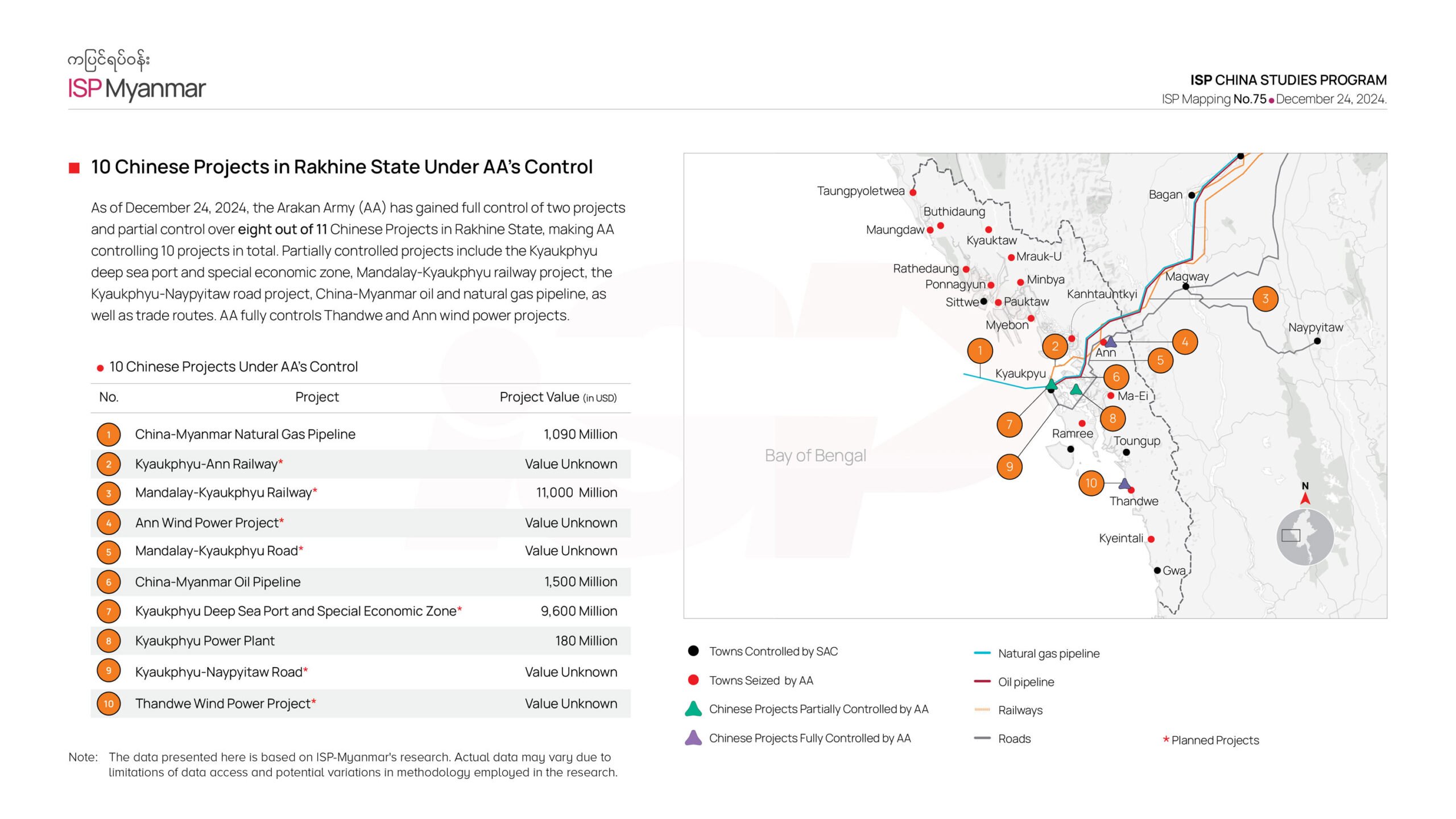The width and height of the screenshot is (1456, 819).
Task: Click number 1 circle in table row
Action: coord(109,435)
